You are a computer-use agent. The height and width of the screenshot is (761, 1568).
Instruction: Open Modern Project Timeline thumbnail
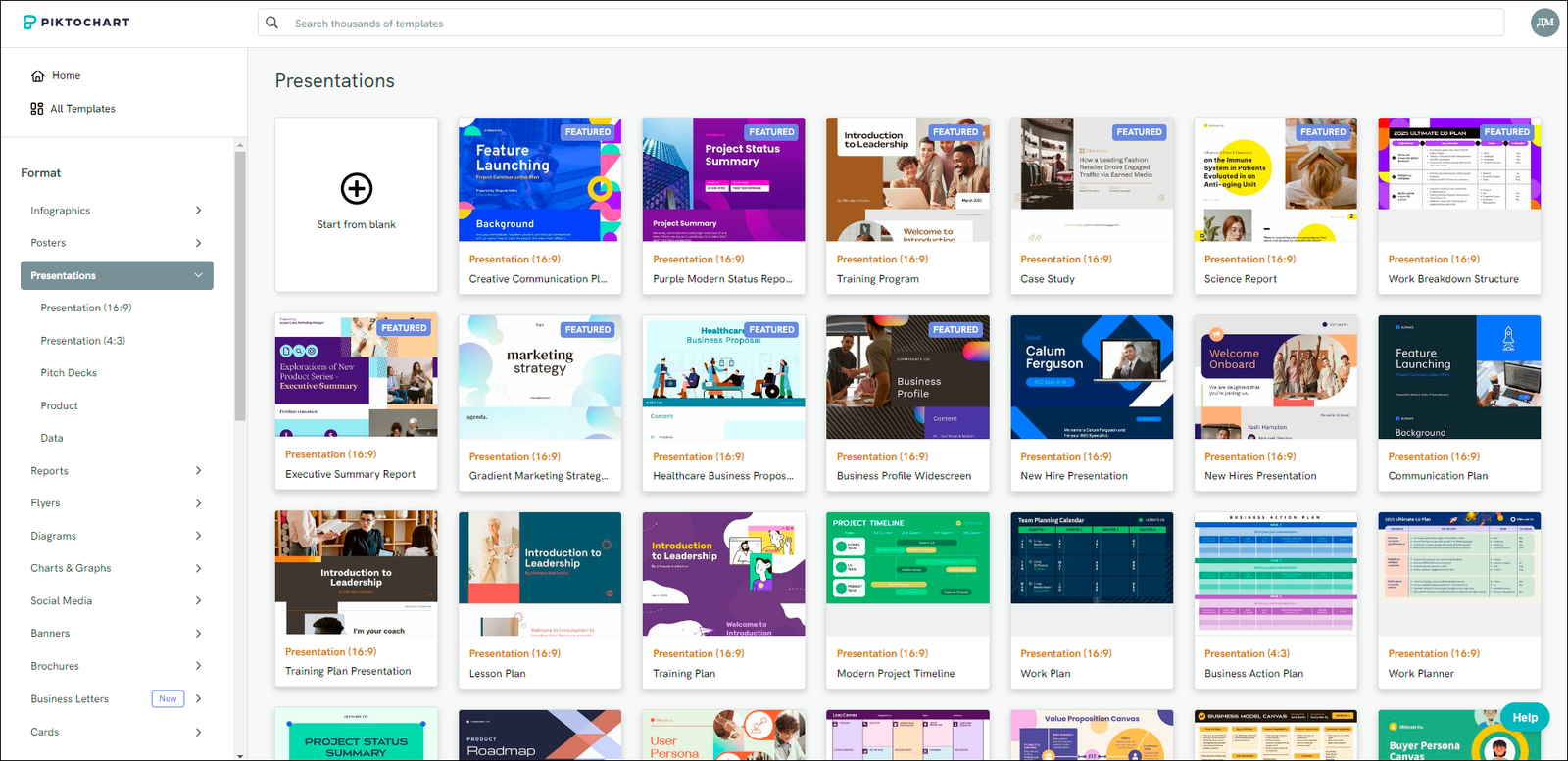907,574
